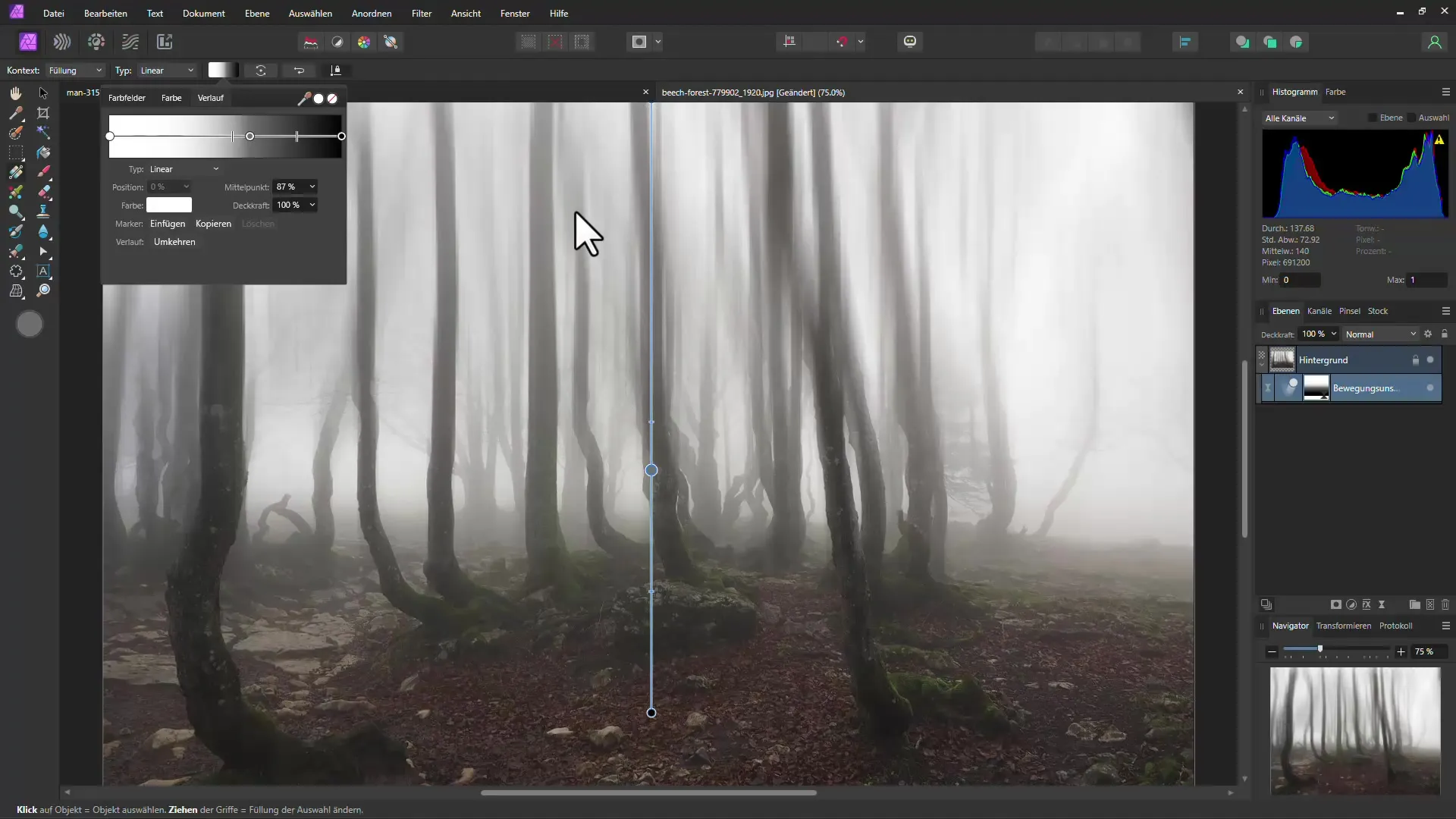
Task: Switch to the Farbe tab
Action: tap(171, 97)
